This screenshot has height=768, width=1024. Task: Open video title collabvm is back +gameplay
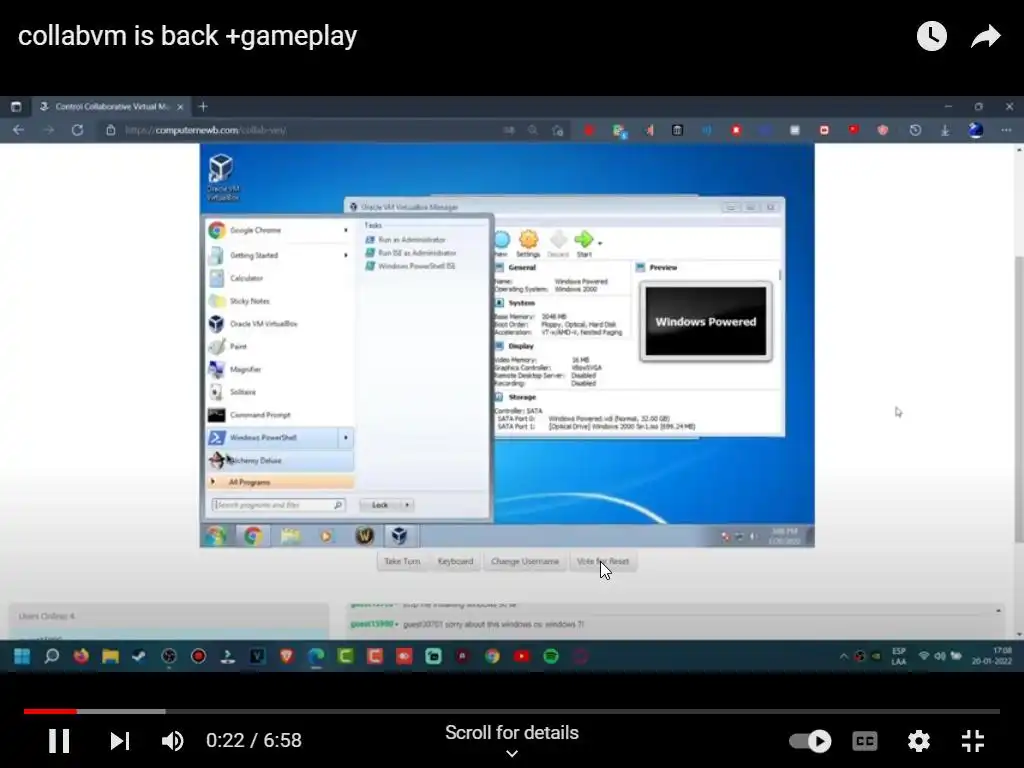[x=187, y=36]
